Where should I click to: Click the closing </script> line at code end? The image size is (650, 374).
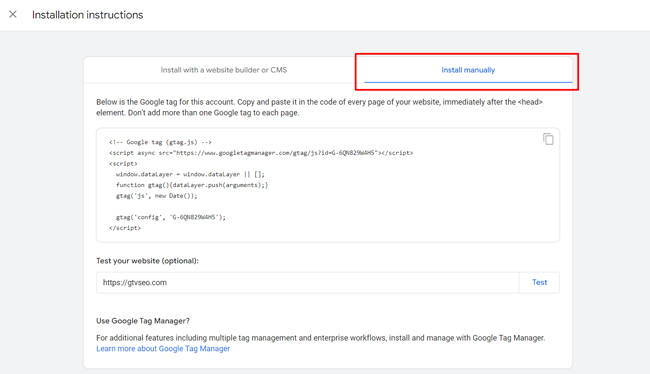(125, 228)
